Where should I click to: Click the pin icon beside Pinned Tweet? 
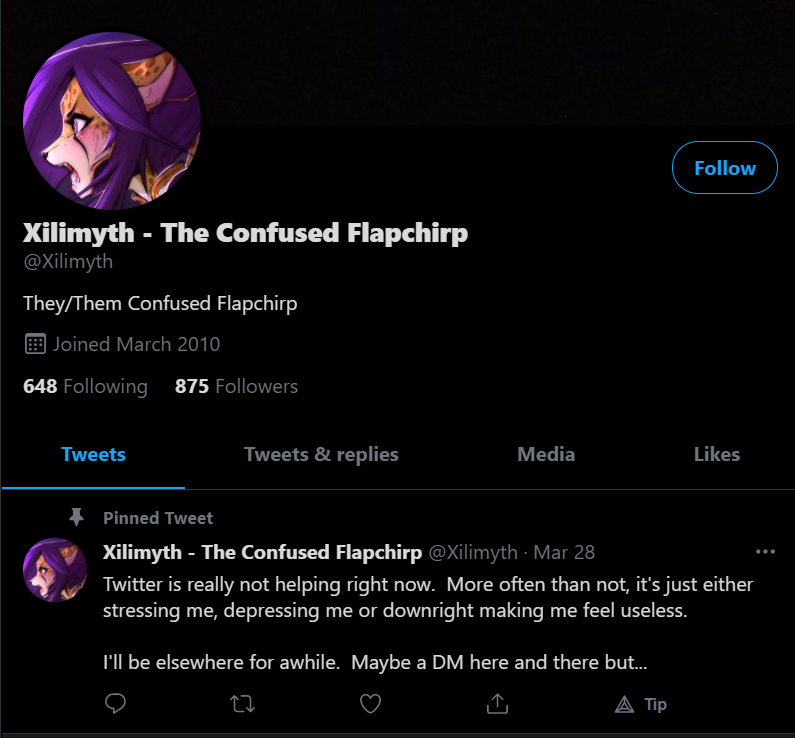pos(77,518)
